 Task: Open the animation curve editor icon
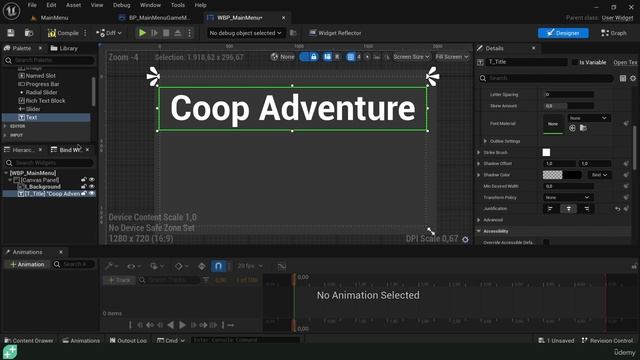(282, 266)
